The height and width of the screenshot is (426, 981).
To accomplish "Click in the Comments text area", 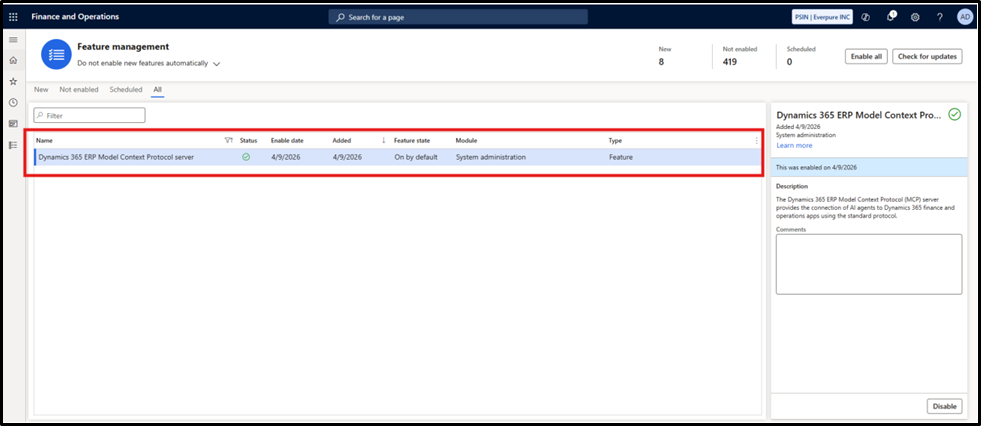I will pyautogui.click(x=869, y=264).
